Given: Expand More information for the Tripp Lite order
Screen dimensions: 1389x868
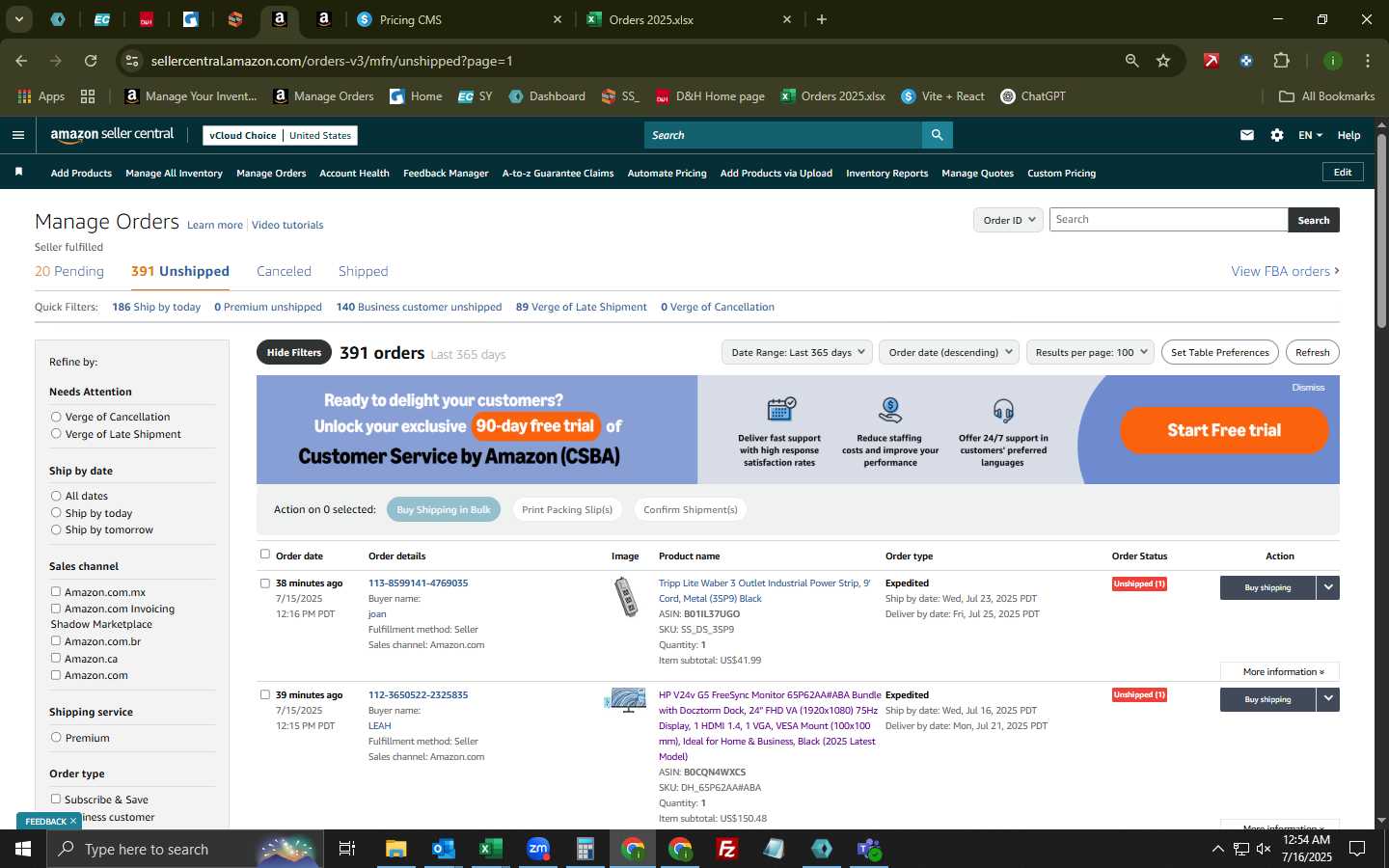Looking at the screenshot, I should pos(1279,671).
